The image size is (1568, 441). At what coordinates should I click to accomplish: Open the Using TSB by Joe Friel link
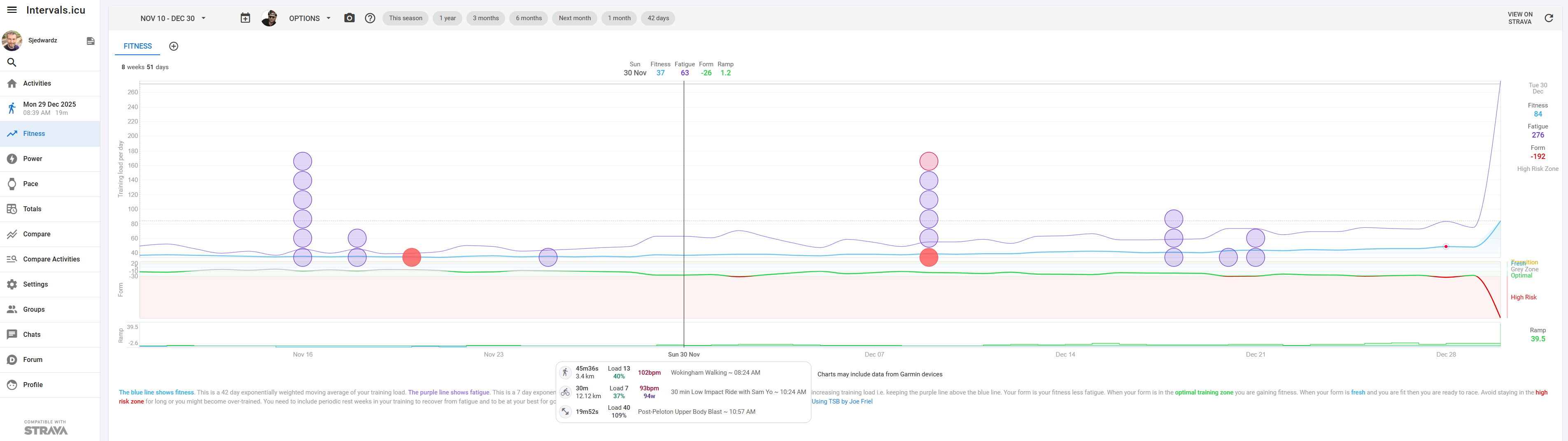(x=842, y=401)
